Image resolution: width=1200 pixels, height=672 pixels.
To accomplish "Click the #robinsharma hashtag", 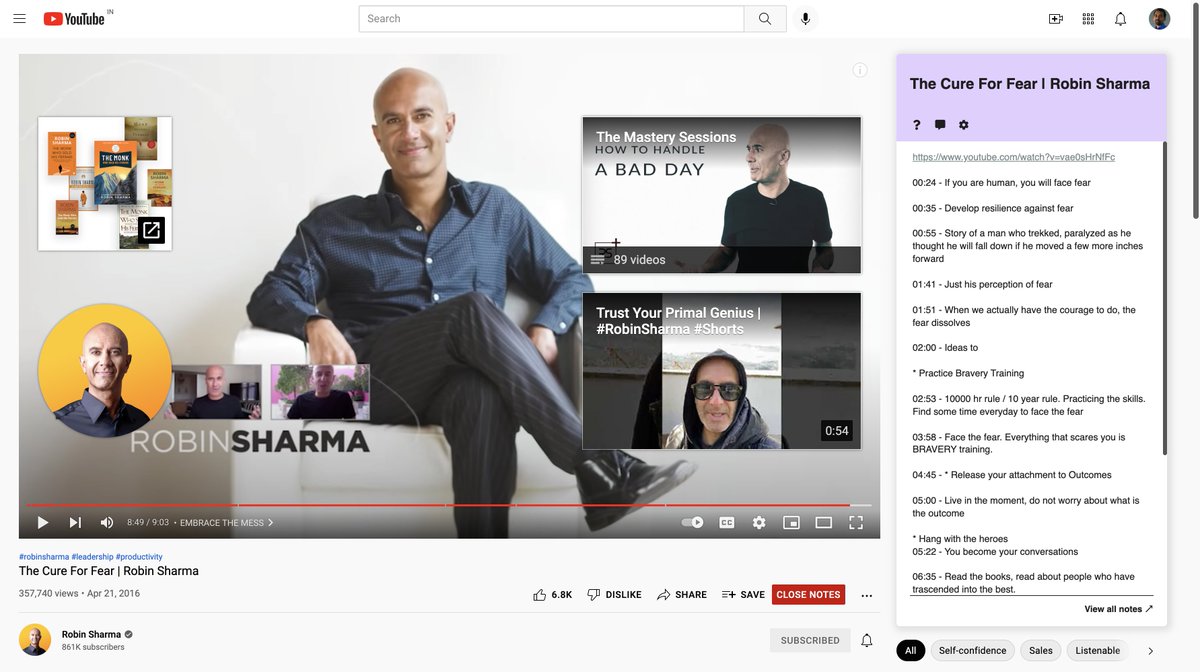I will (44, 557).
